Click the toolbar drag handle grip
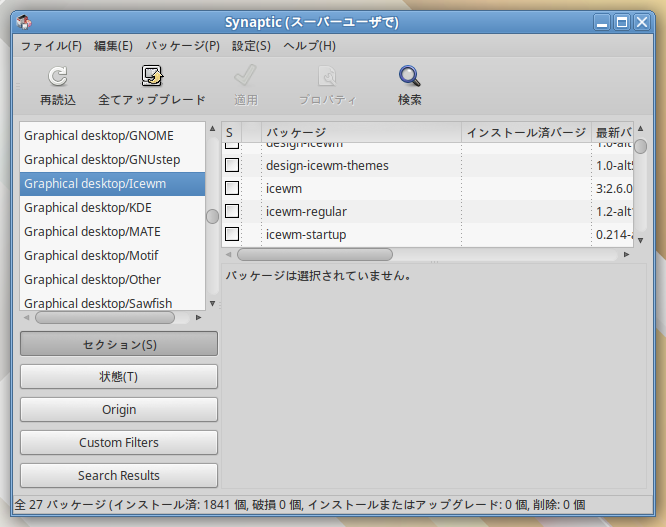Viewport: 666px width, 527px height. pyautogui.click(x=18, y=87)
